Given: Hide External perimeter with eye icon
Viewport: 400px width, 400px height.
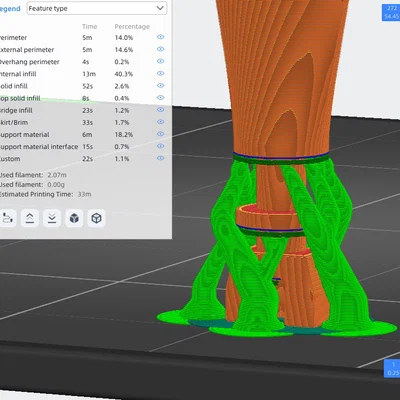Looking at the screenshot, I should (x=161, y=49).
